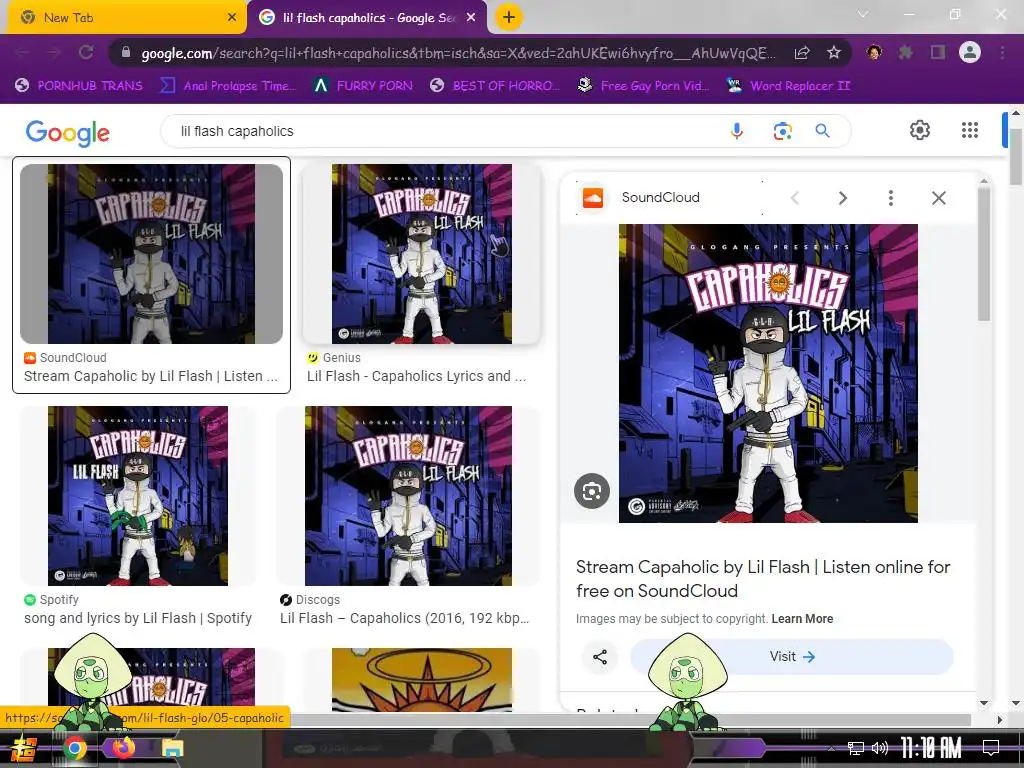Click the taskbar network icon
Screen dimensions: 1024x768
[856, 748]
